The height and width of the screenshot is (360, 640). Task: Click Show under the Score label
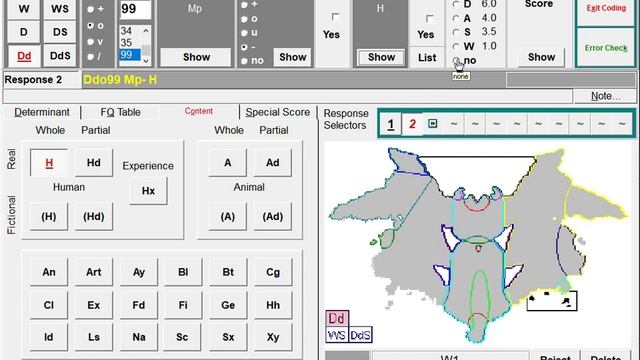click(x=541, y=57)
